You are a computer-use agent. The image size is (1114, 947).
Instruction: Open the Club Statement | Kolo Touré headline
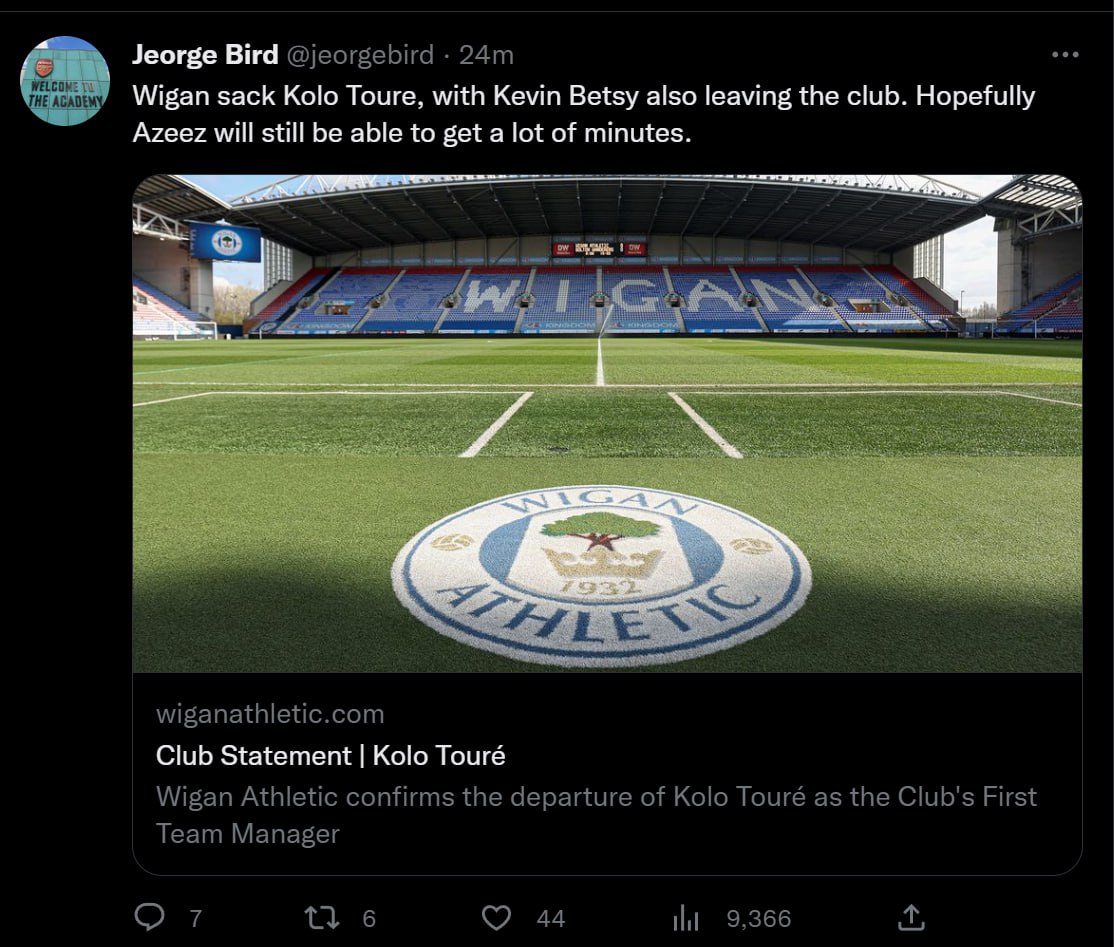point(330,755)
